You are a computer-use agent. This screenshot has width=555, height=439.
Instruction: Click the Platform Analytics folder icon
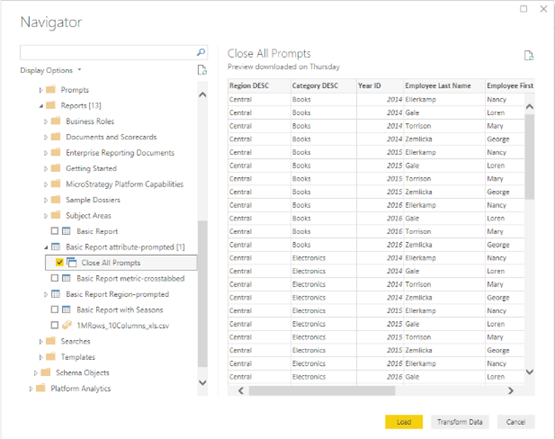41,388
